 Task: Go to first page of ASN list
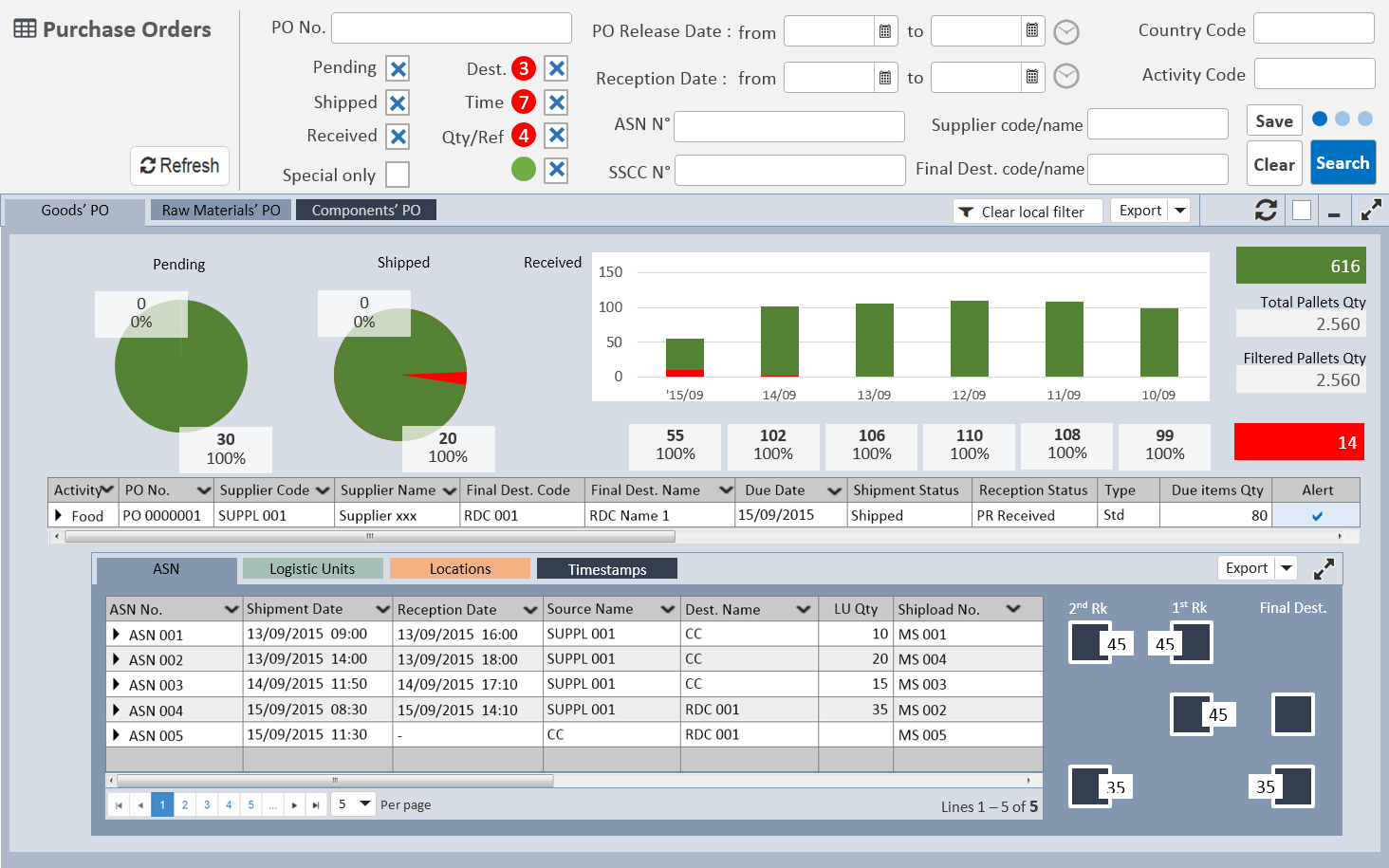tap(119, 804)
